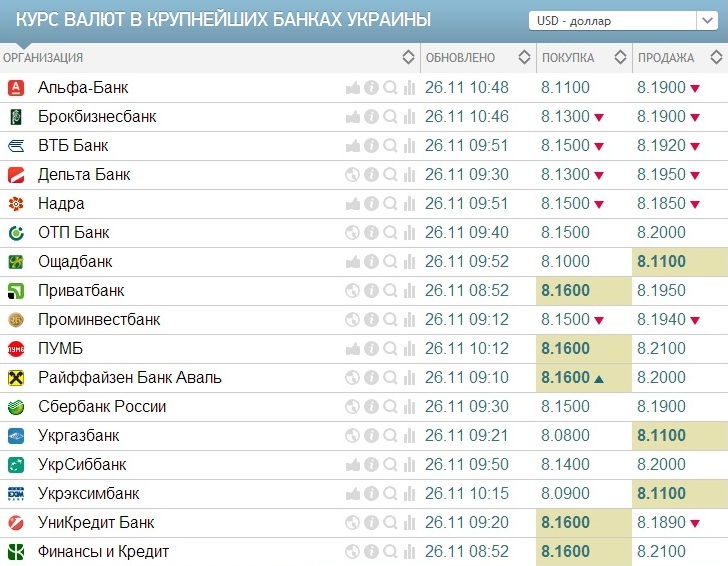The width and height of the screenshot is (728, 566).
Task: Open info icon for Финансы и Кредит
Action: (x=371, y=552)
